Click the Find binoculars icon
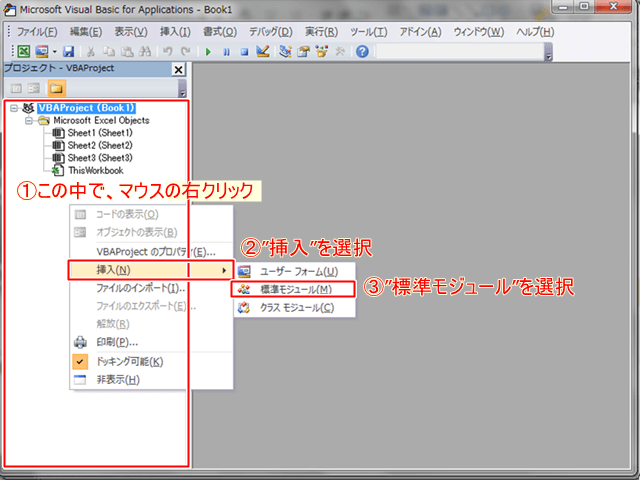 145,51
